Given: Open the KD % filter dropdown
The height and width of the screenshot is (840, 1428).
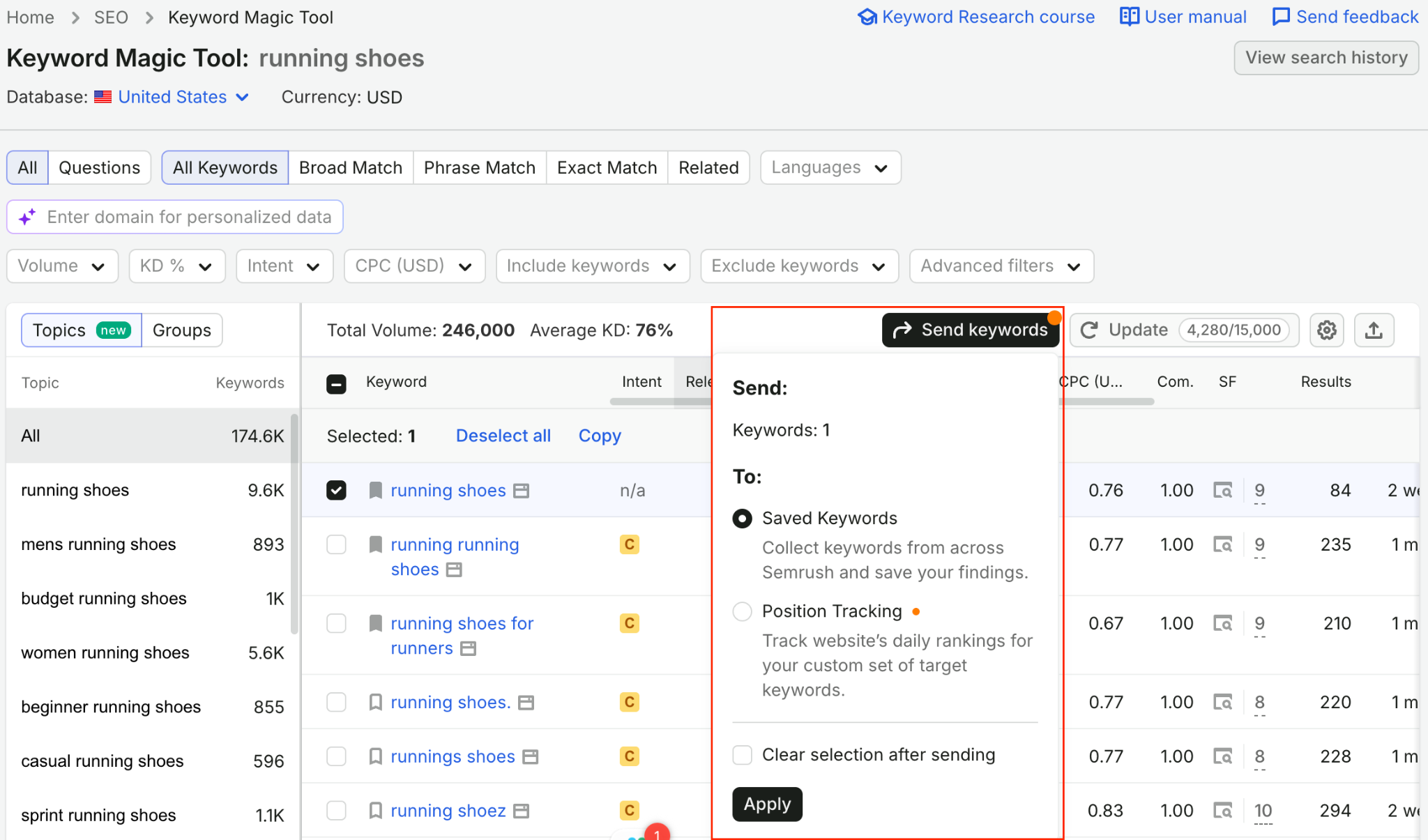Looking at the screenshot, I should click(177, 266).
